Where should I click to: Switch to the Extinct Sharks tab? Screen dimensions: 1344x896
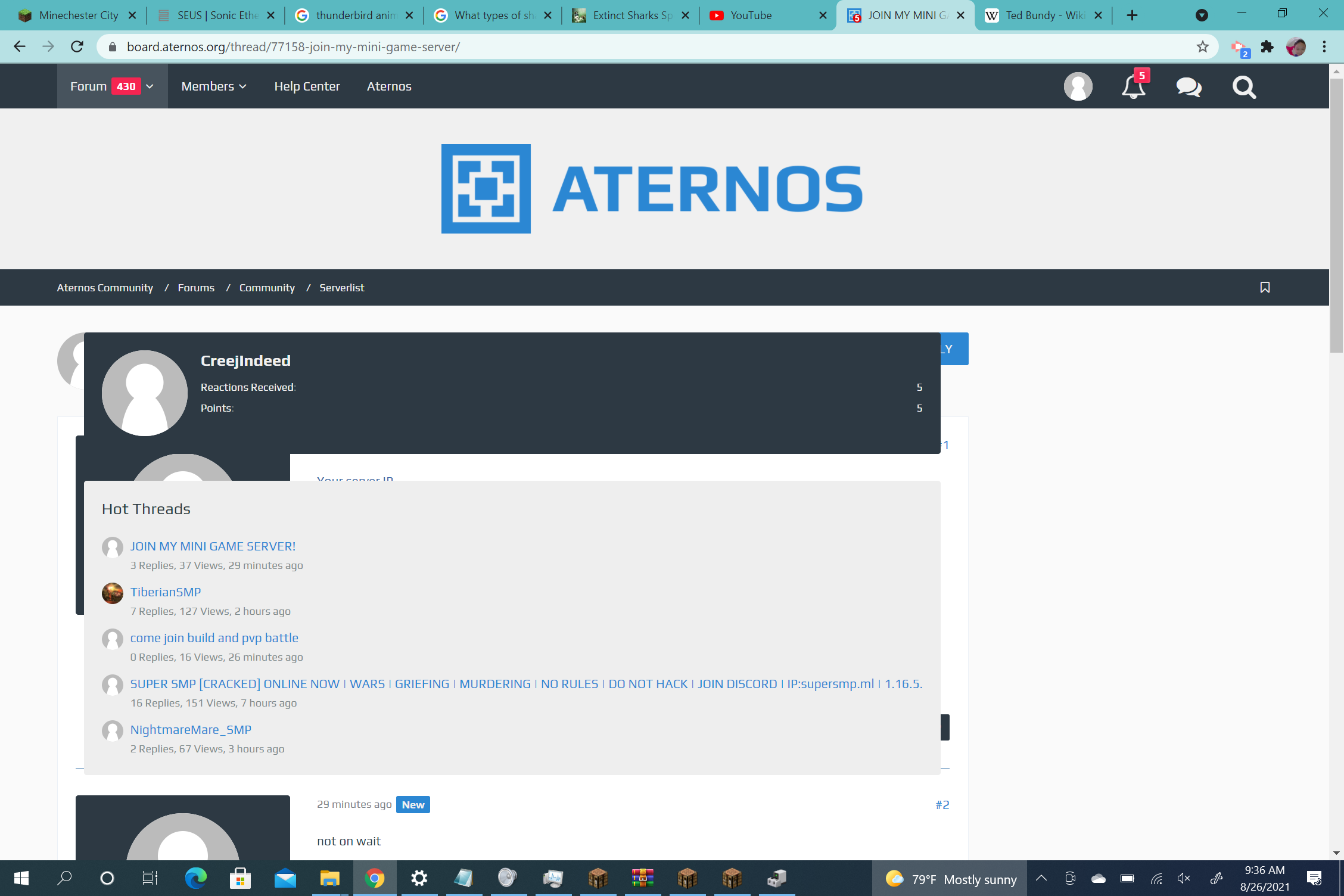(x=630, y=15)
